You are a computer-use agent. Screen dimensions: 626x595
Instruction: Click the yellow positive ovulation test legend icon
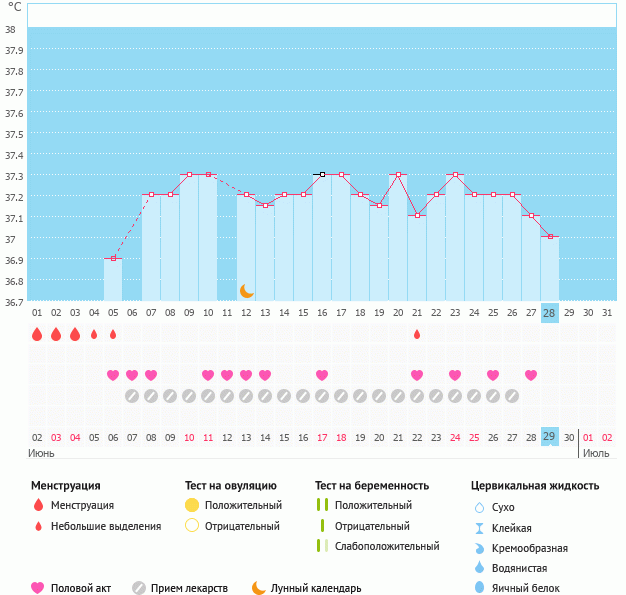click(192, 505)
